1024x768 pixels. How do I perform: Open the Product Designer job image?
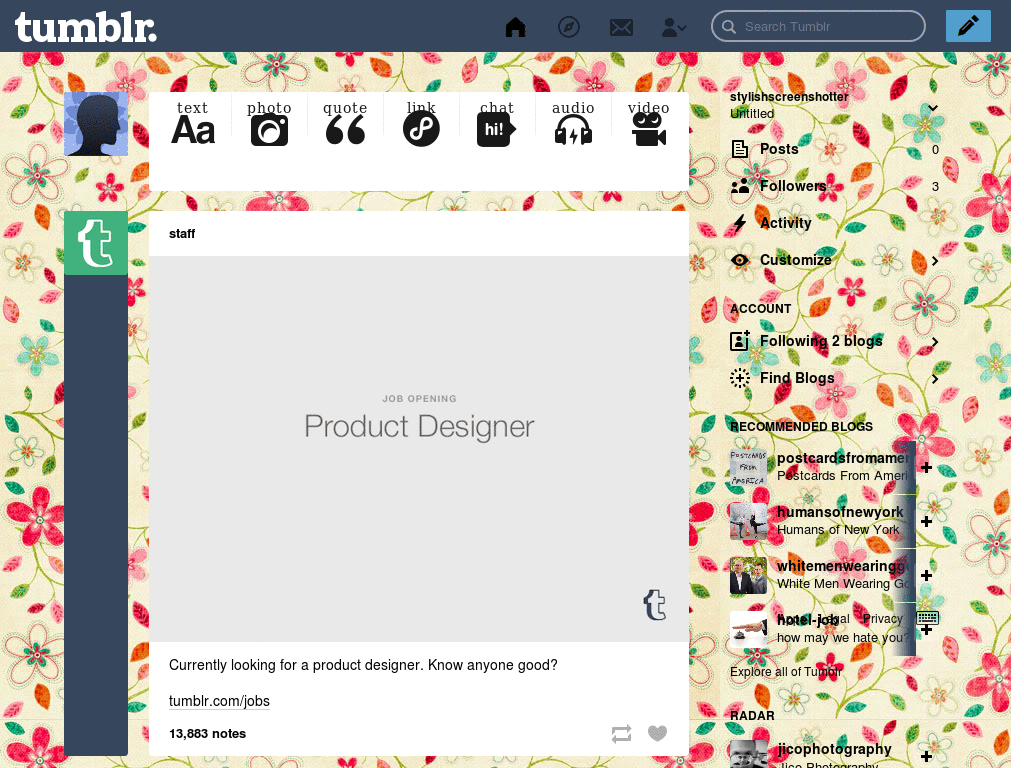[419, 449]
